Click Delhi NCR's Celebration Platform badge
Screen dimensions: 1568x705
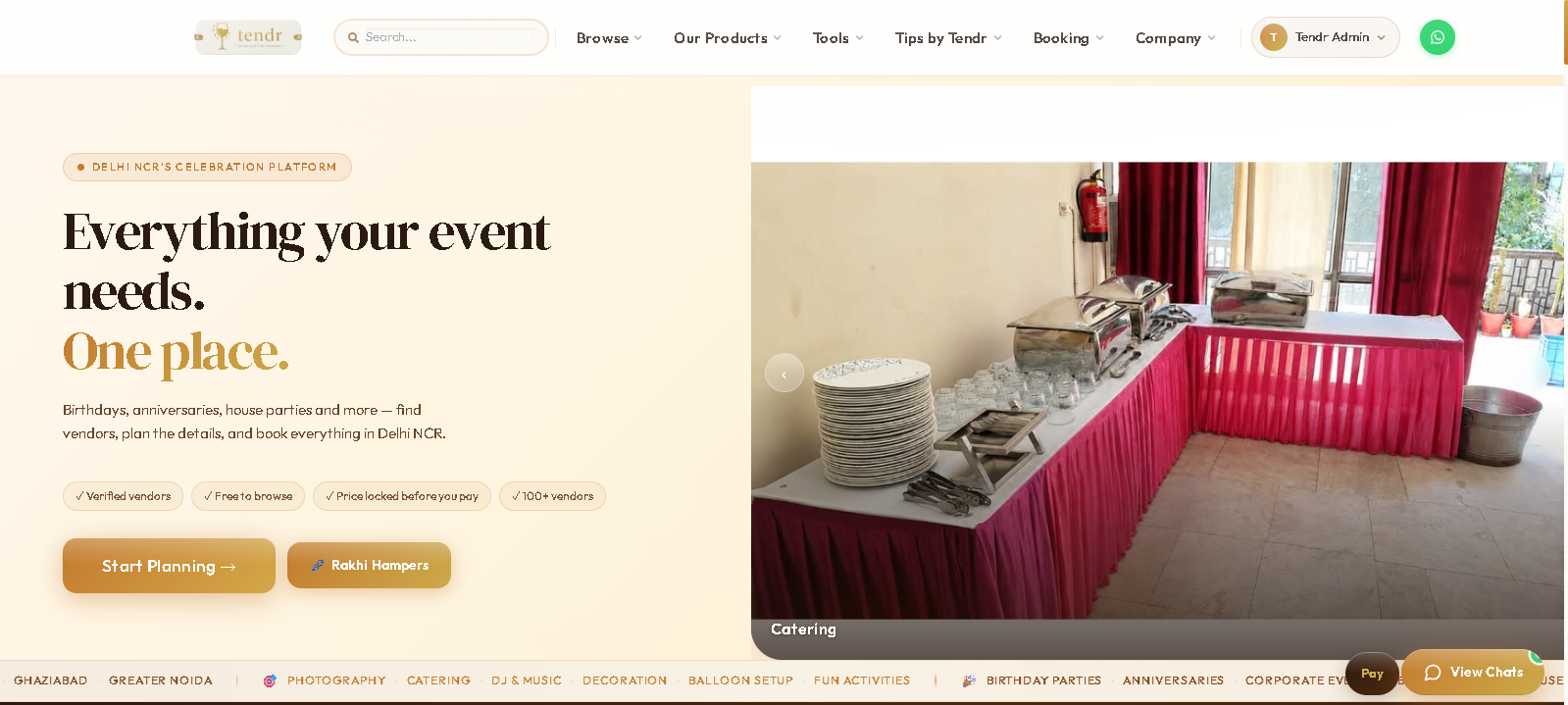pos(207,167)
